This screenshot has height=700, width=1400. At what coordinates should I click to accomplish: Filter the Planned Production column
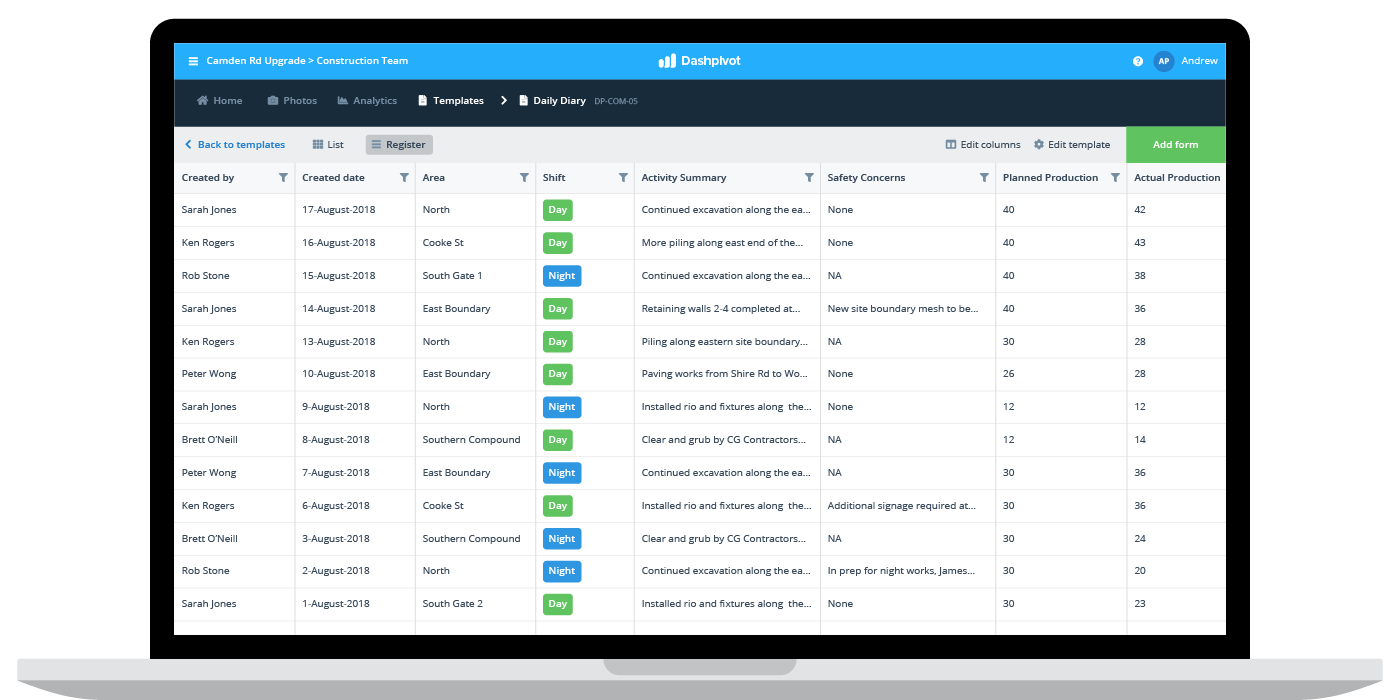point(1115,178)
